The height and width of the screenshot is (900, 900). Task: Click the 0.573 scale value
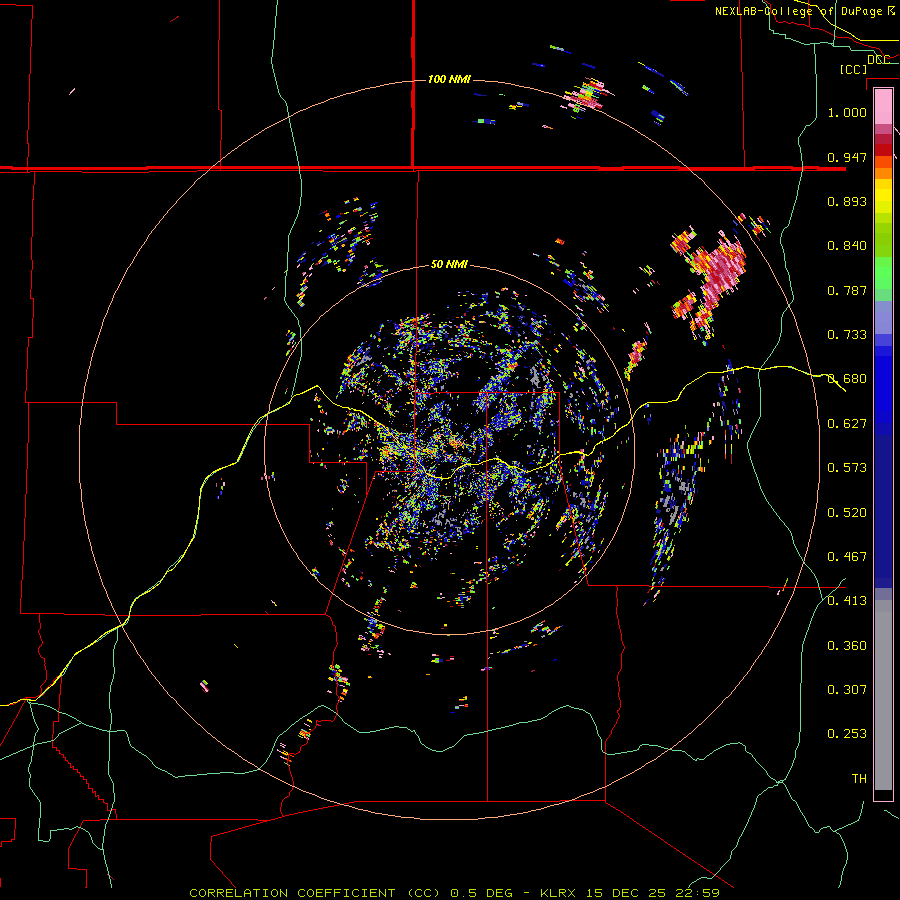(847, 468)
